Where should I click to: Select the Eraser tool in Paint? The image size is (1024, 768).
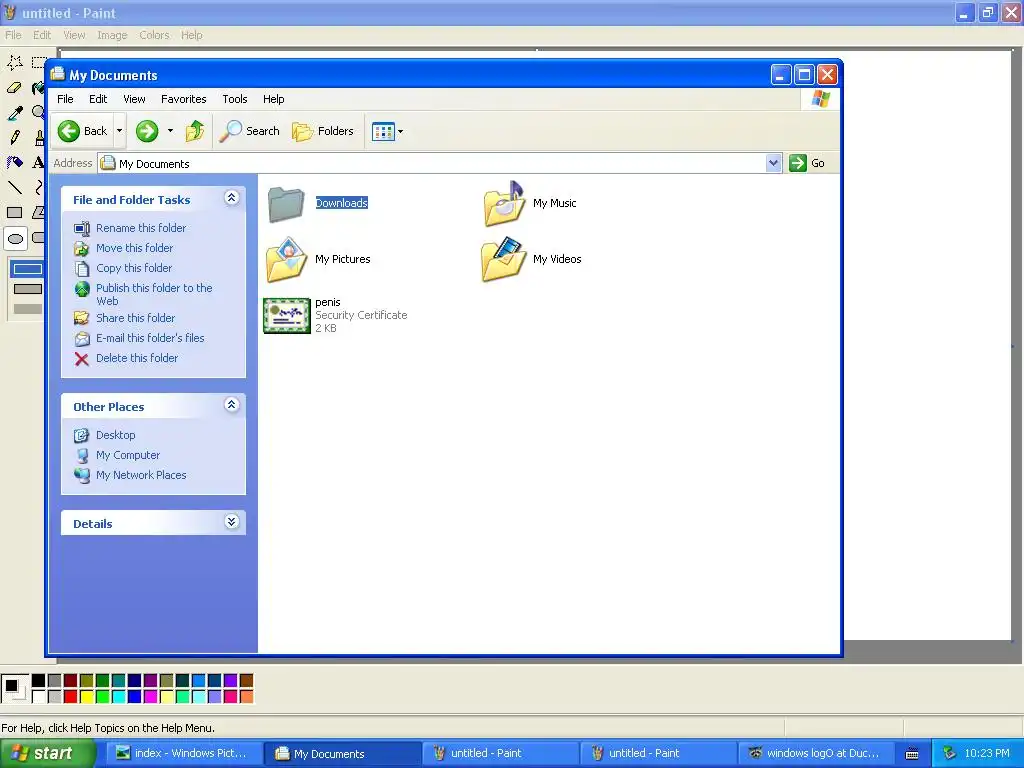click(15, 88)
